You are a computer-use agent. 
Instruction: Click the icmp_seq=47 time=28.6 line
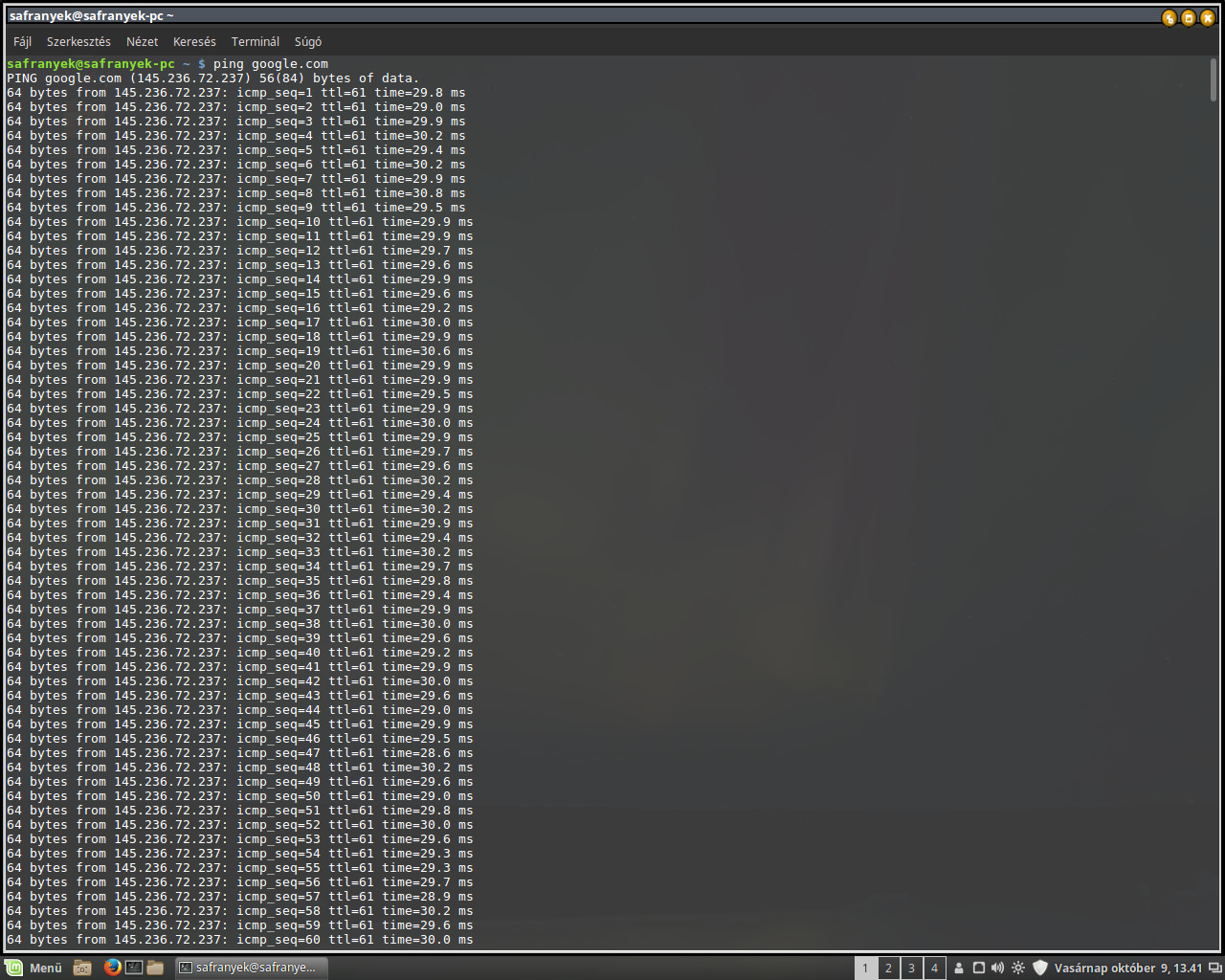point(240,753)
